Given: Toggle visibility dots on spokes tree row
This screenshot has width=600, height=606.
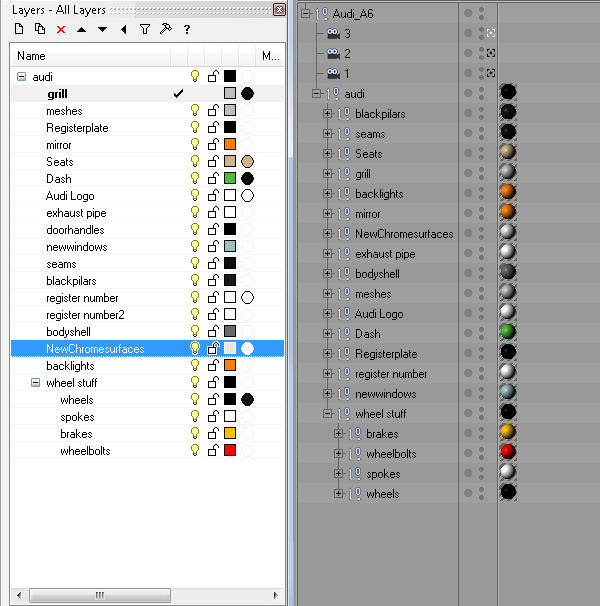Looking at the screenshot, I should pyautogui.click(x=481, y=473).
